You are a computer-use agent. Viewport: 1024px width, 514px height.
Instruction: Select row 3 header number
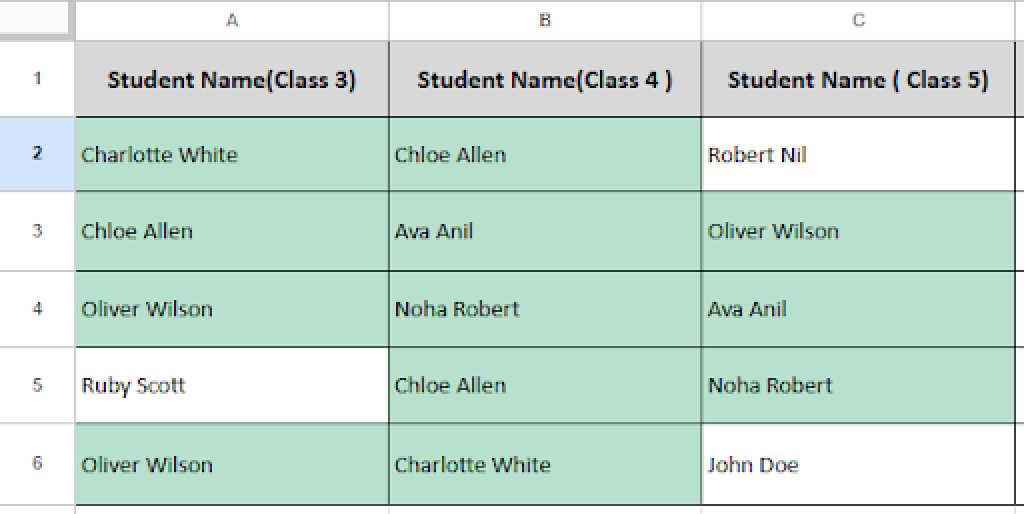point(37,231)
